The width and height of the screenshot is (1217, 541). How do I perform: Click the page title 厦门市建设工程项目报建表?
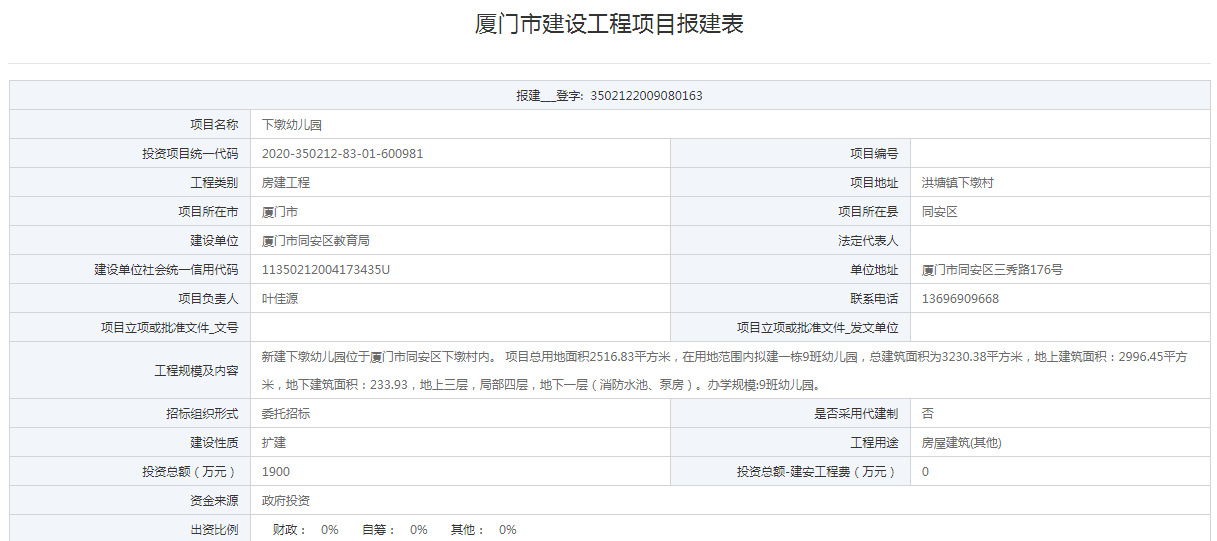click(x=609, y=25)
